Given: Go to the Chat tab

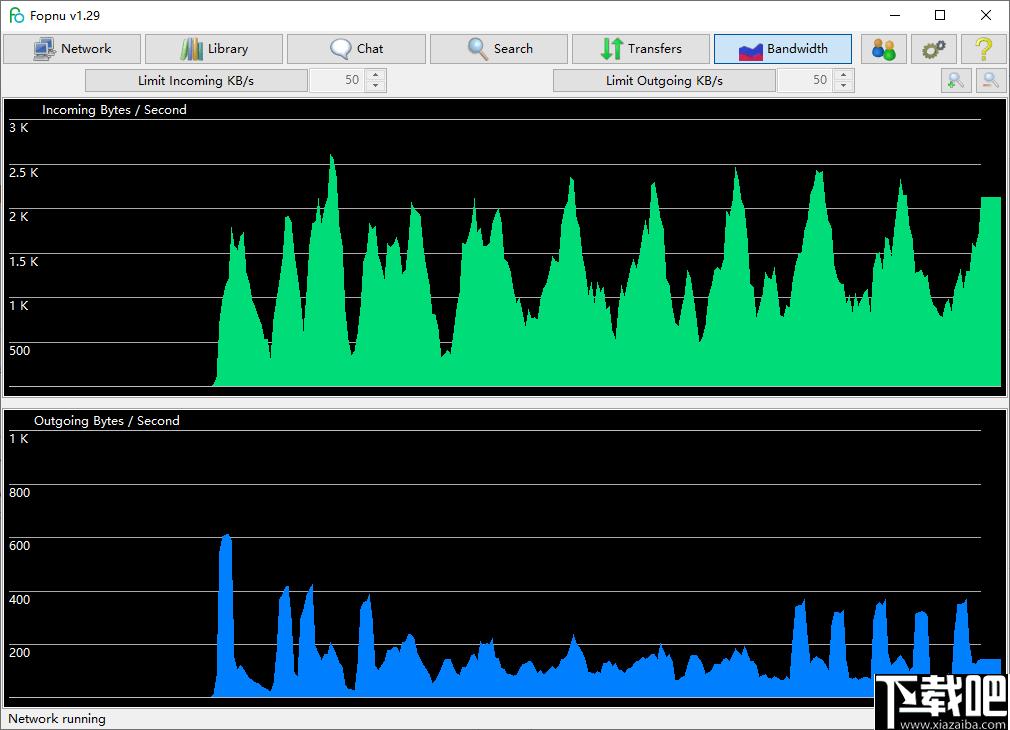Looking at the screenshot, I should (356, 49).
